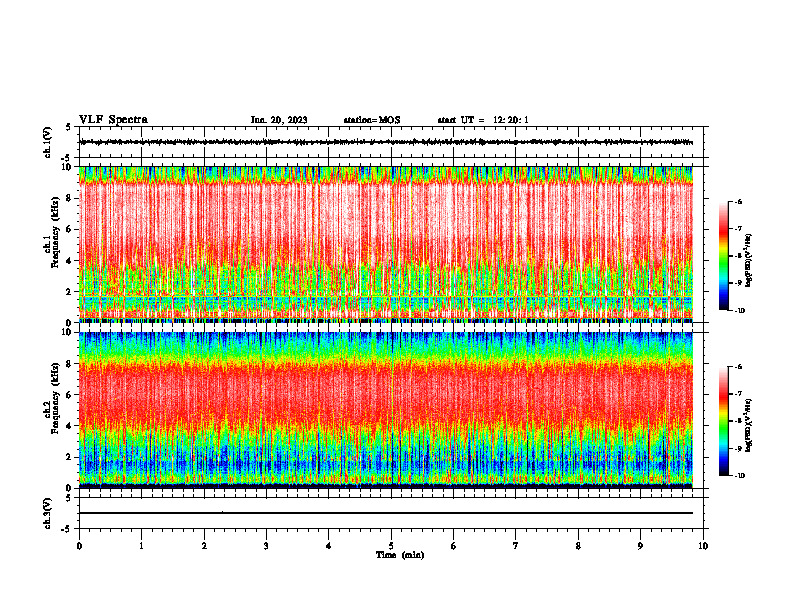Image resolution: width=792 pixels, height=612 pixels.
Task: Click the 6 kHz tick on ch.1 frequency axis
Action: pyautogui.click(x=71, y=230)
